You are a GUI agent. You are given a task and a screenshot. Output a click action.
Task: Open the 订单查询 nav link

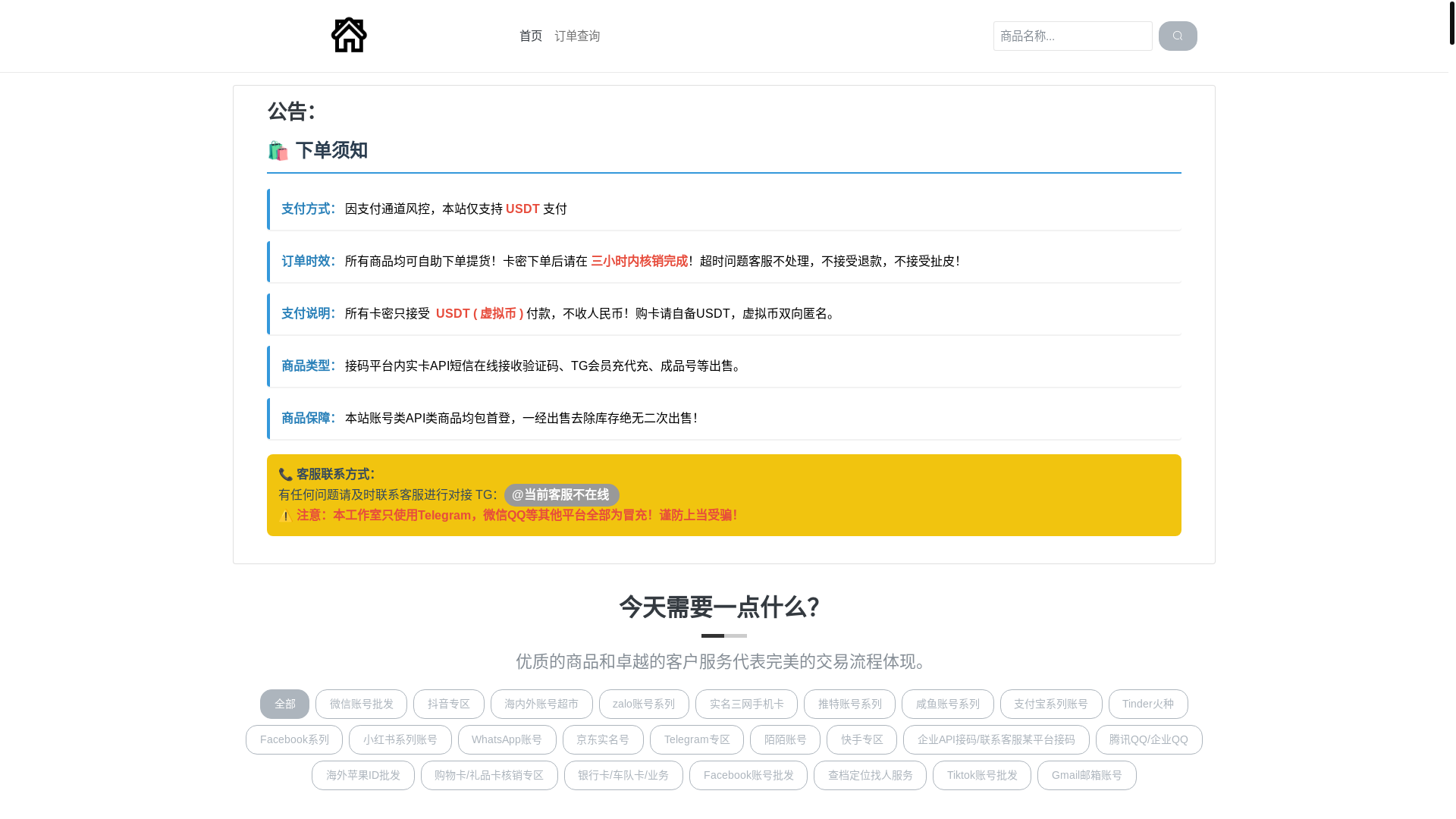click(577, 36)
